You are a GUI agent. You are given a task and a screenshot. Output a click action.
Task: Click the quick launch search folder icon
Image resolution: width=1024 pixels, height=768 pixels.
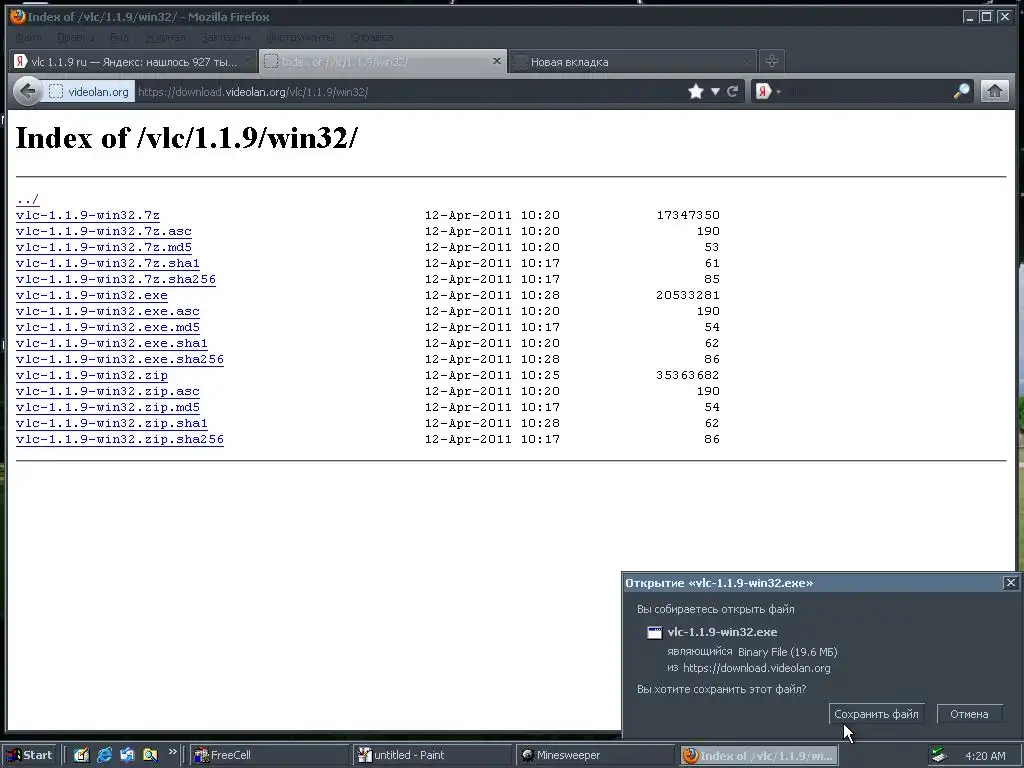(150, 755)
